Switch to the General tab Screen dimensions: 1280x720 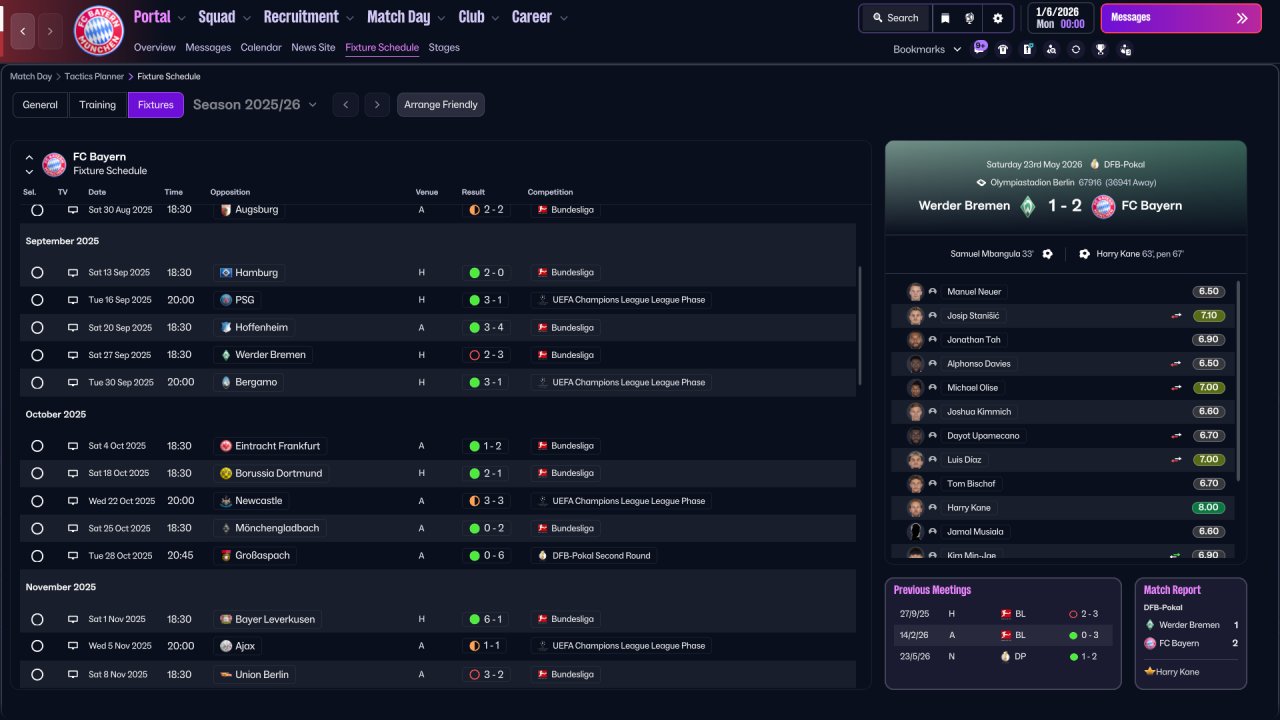point(40,105)
